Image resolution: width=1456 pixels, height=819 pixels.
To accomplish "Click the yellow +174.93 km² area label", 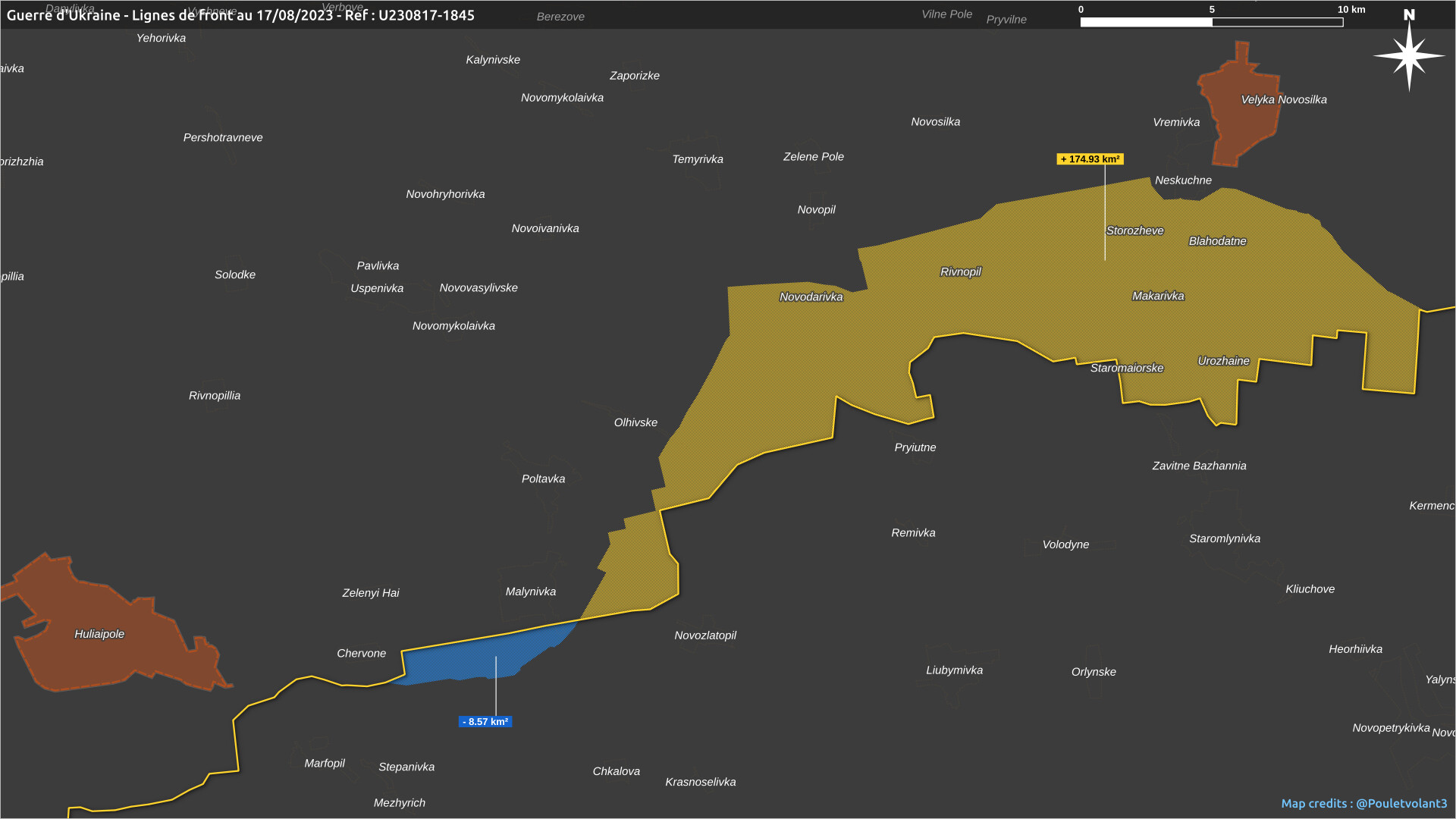I will (1090, 159).
